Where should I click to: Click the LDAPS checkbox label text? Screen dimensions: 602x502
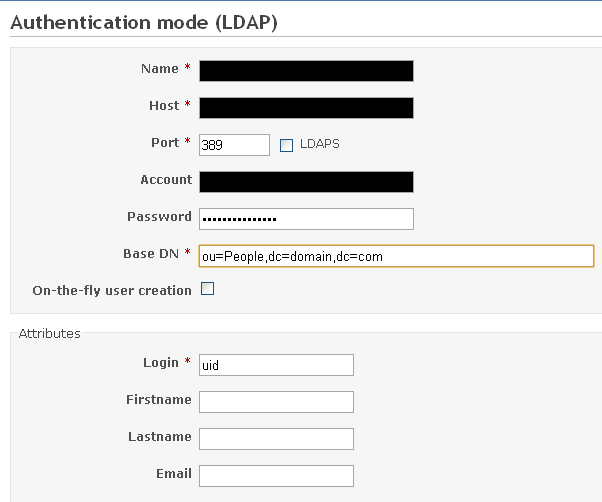(319, 144)
